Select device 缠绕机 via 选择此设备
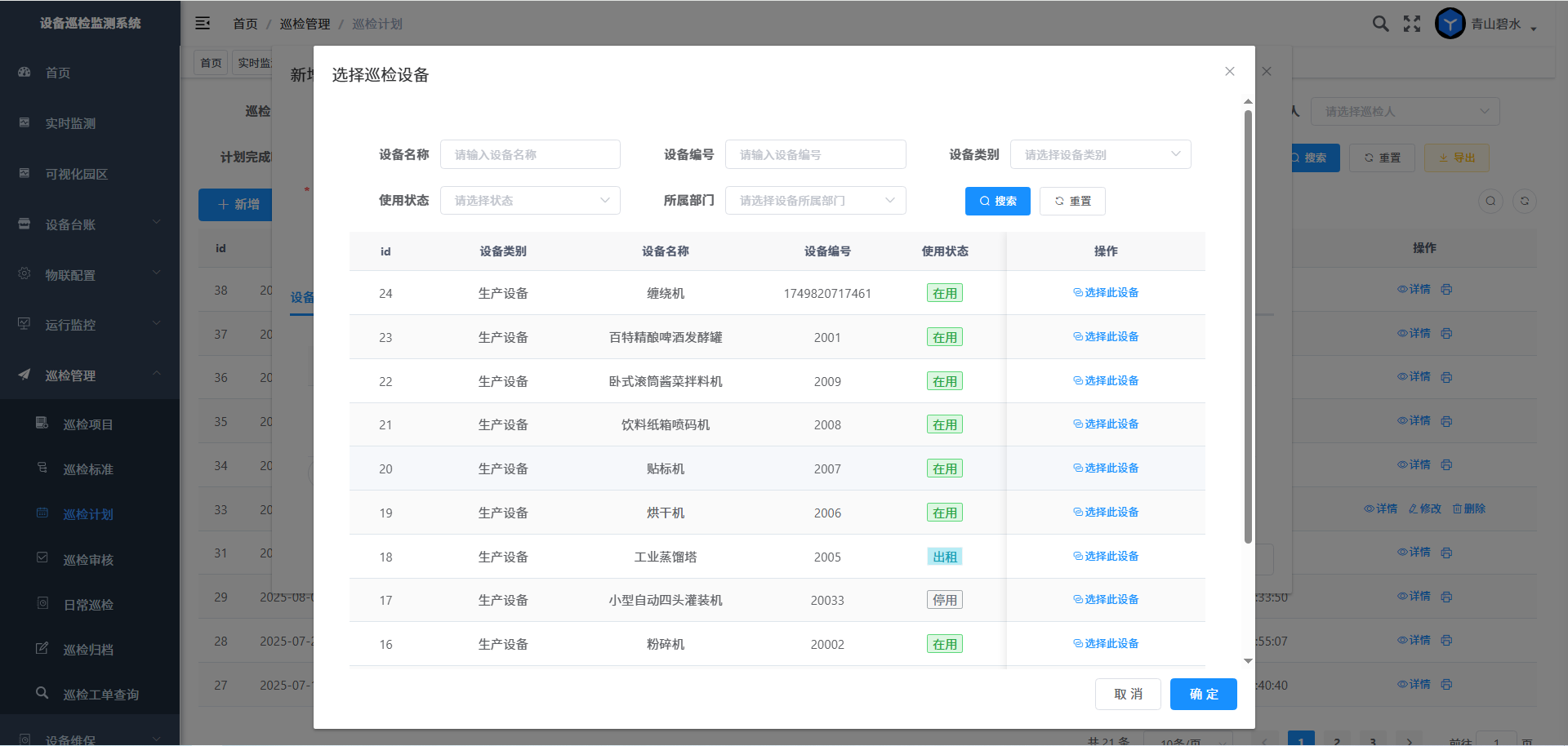 pos(1106,293)
